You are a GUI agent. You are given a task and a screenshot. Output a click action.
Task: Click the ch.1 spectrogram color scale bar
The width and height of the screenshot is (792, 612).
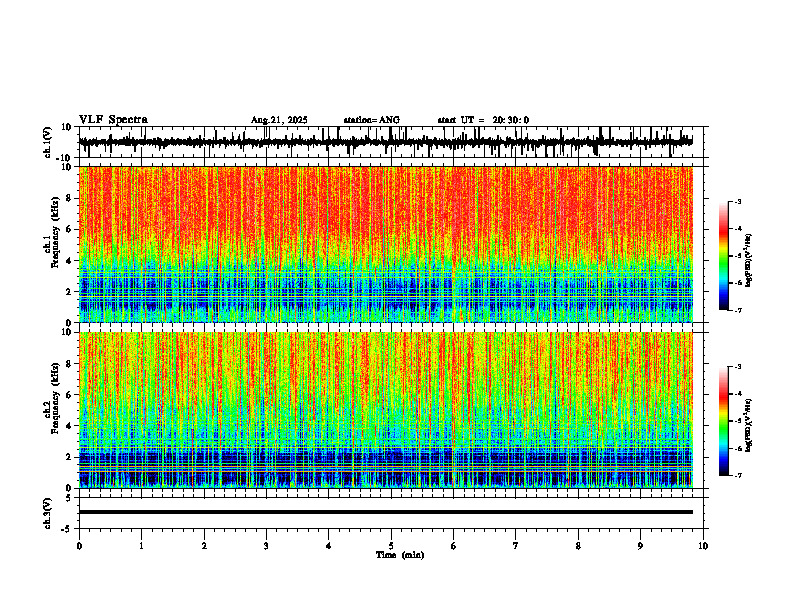[x=723, y=256]
